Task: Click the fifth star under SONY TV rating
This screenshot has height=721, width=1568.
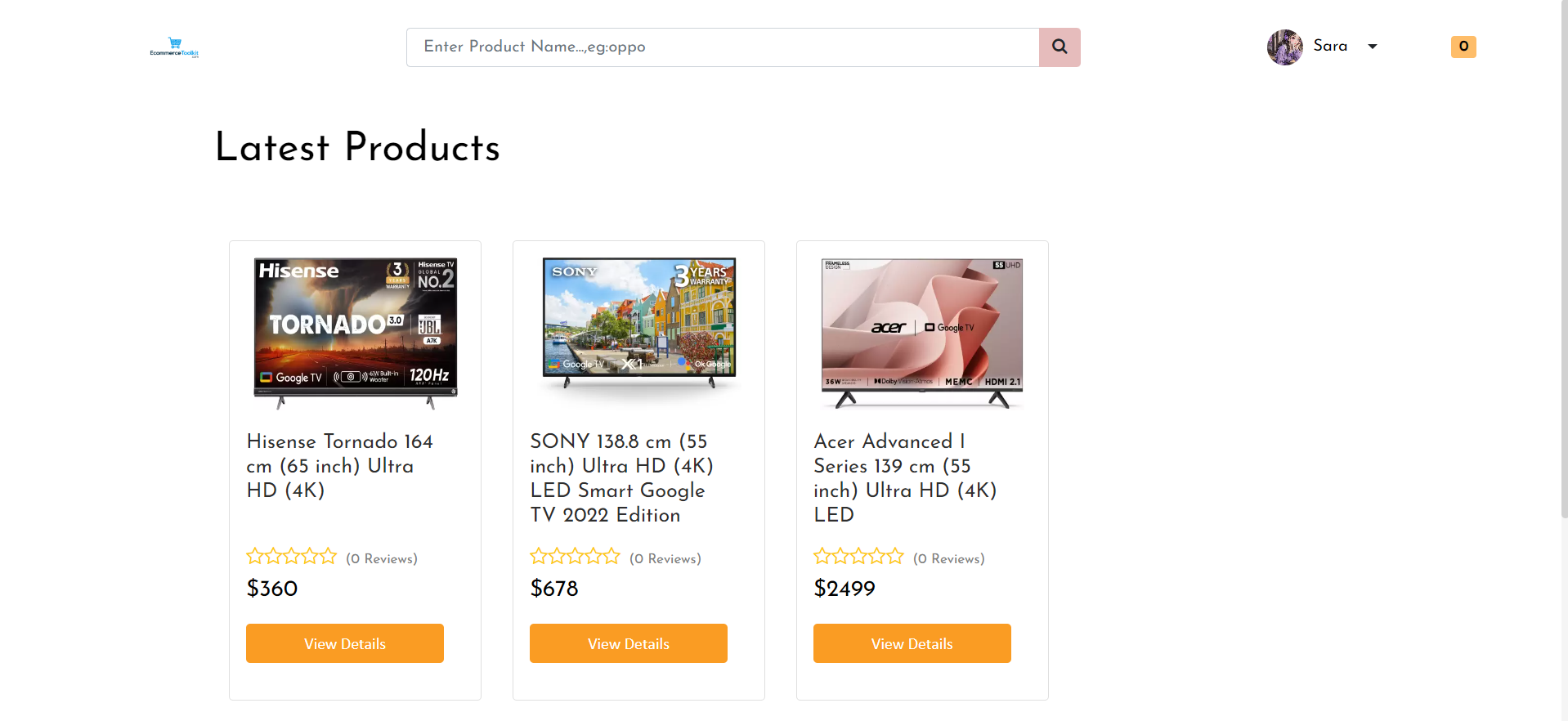Action: pyautogui.click(x=613, y=555)
